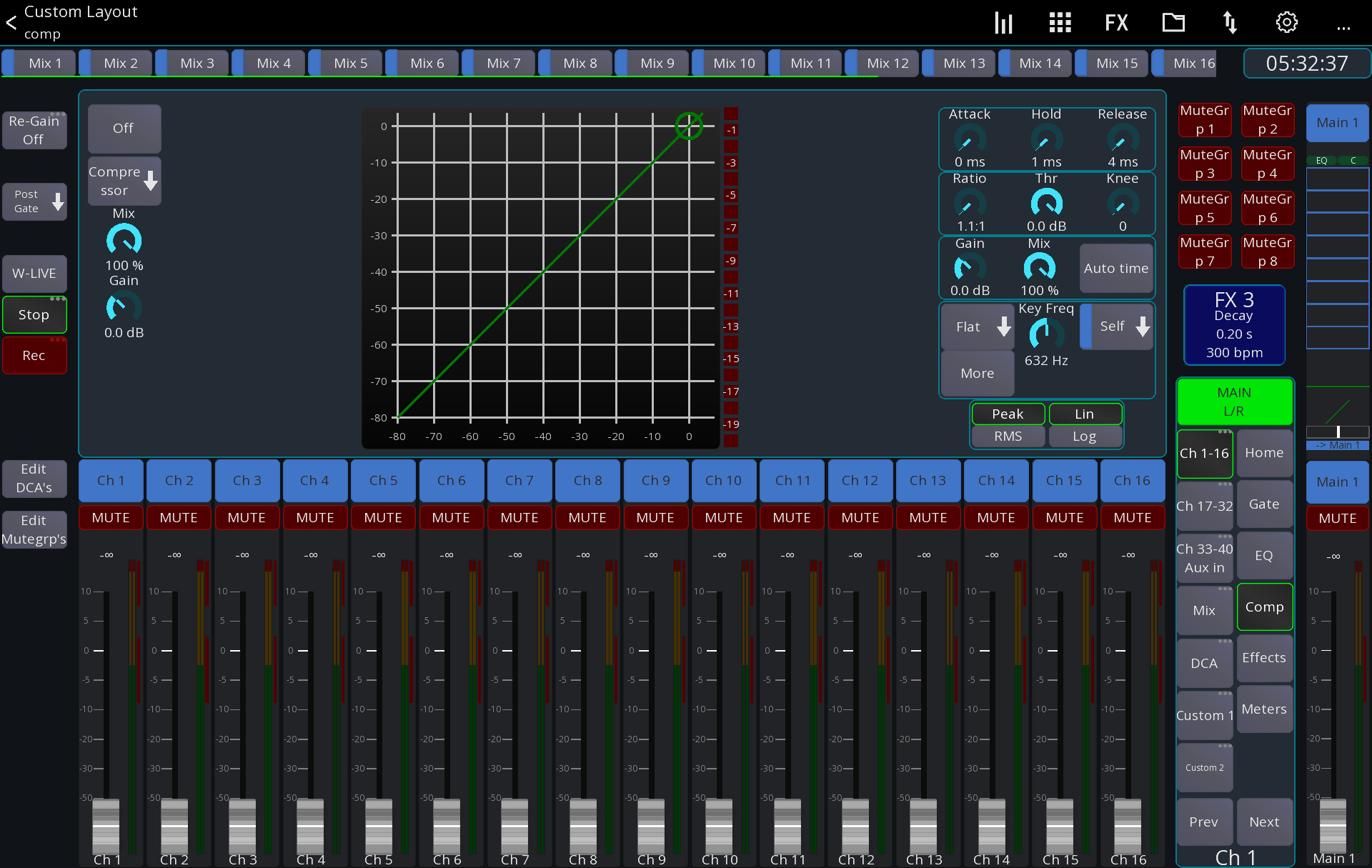Toggle Auto time button
This screenshot has width=1372, height=868.
[1116, 269]
